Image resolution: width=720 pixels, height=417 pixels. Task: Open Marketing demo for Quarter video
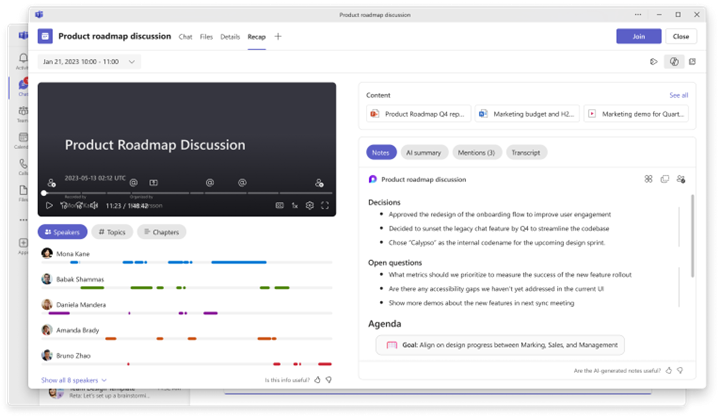click(x=636, y=114)
